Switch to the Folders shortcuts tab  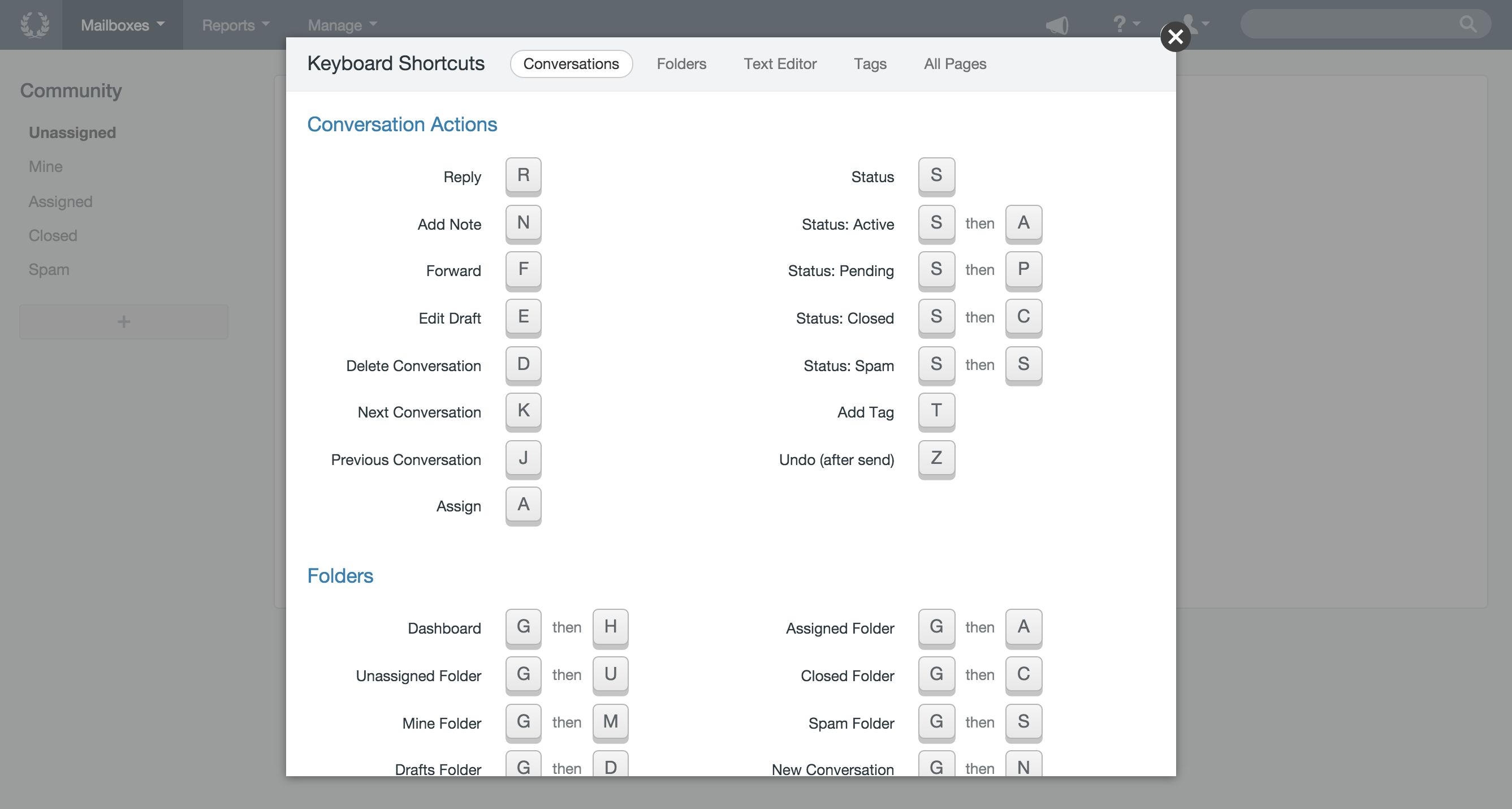click(x=681, y=64)
